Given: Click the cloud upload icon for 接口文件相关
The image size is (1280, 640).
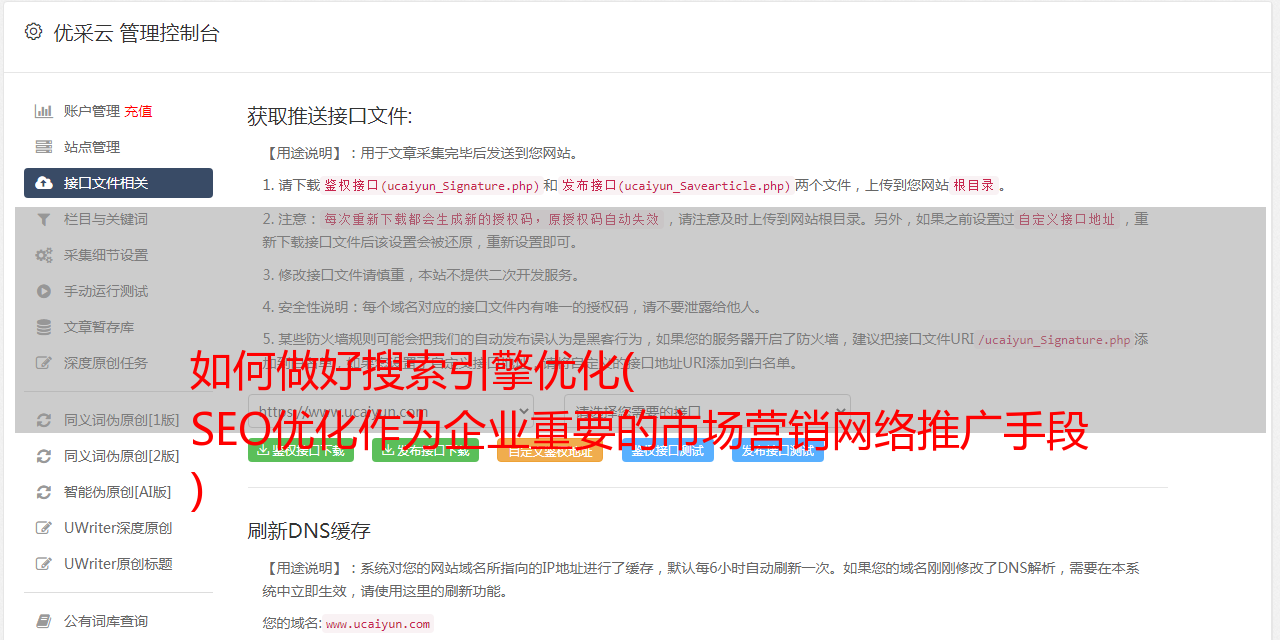Looking at the screenshot, I should coord(44,183).
